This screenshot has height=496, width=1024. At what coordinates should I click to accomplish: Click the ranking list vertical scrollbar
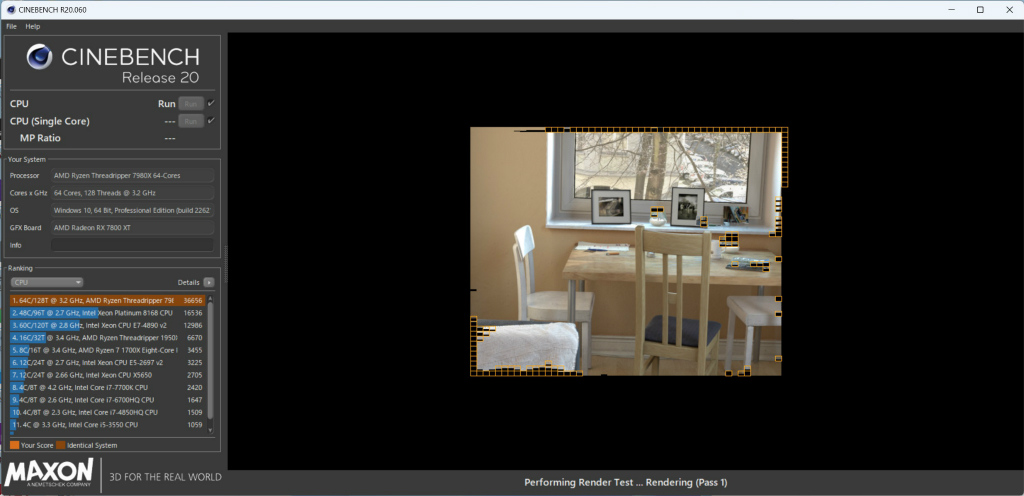point(210,361)
